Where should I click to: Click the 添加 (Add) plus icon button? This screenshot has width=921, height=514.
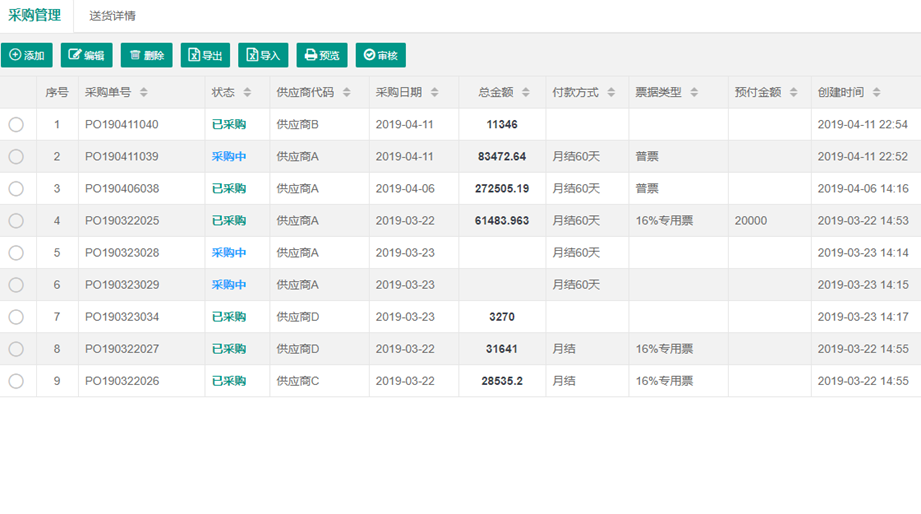point(27,56)
